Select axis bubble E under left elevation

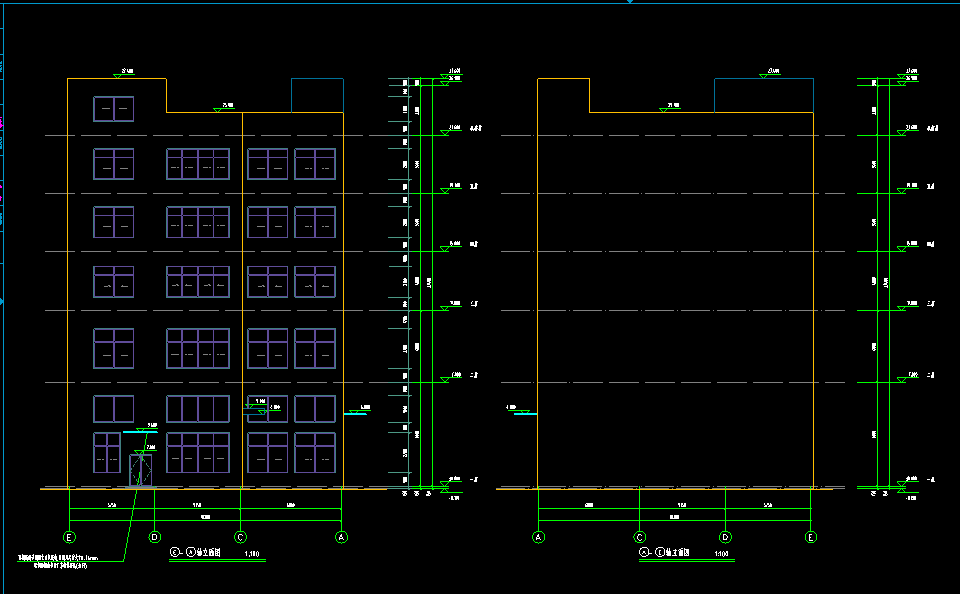coord(69,537)
